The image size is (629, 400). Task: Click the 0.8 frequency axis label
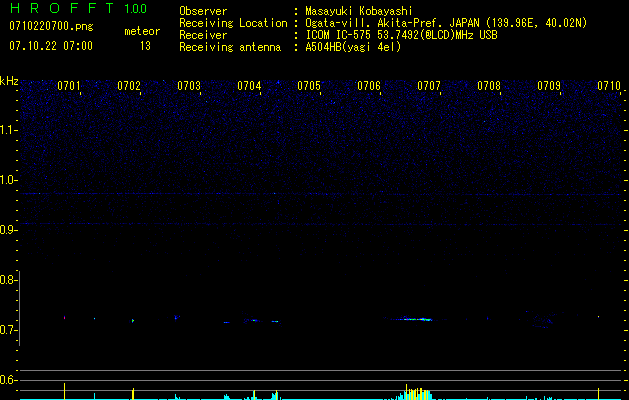tap(8, 280)
